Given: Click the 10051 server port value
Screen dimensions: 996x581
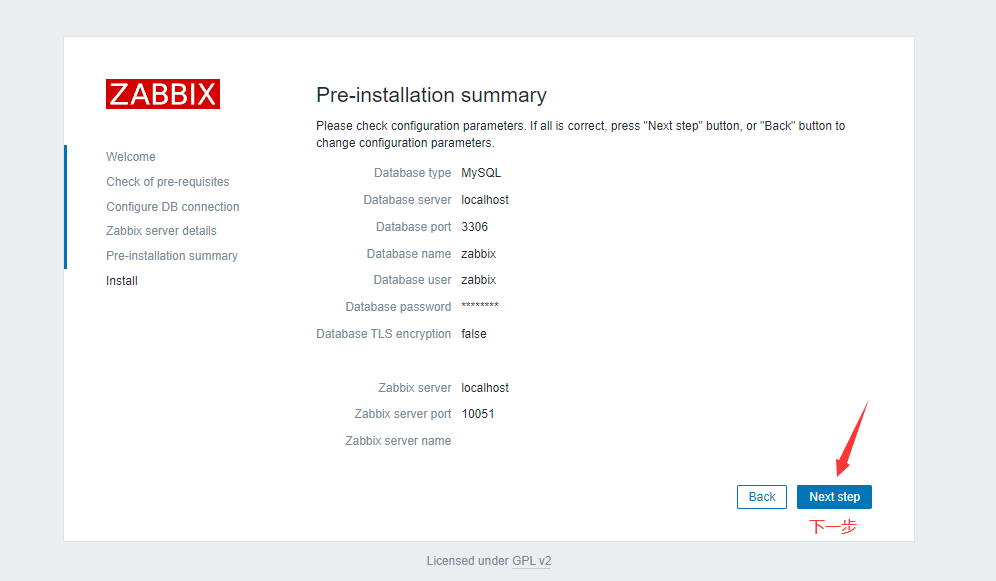Looking at the screenshot, I should [x=478, y=414].
